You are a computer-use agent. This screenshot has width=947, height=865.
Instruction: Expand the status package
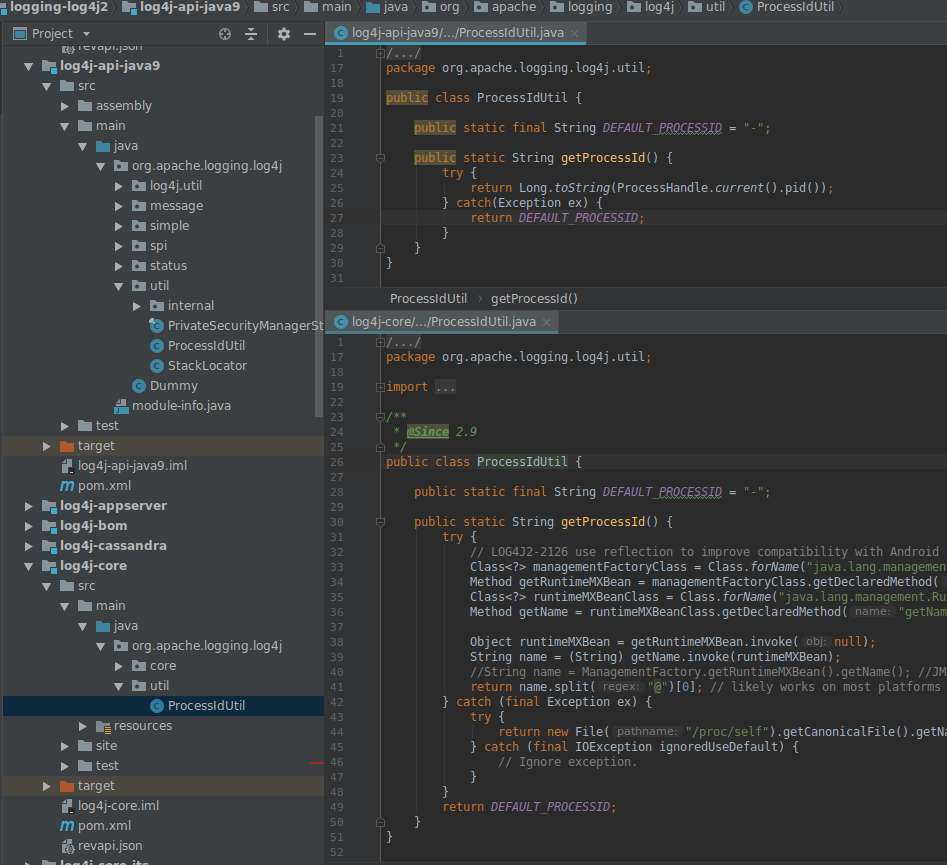[119, 266]
